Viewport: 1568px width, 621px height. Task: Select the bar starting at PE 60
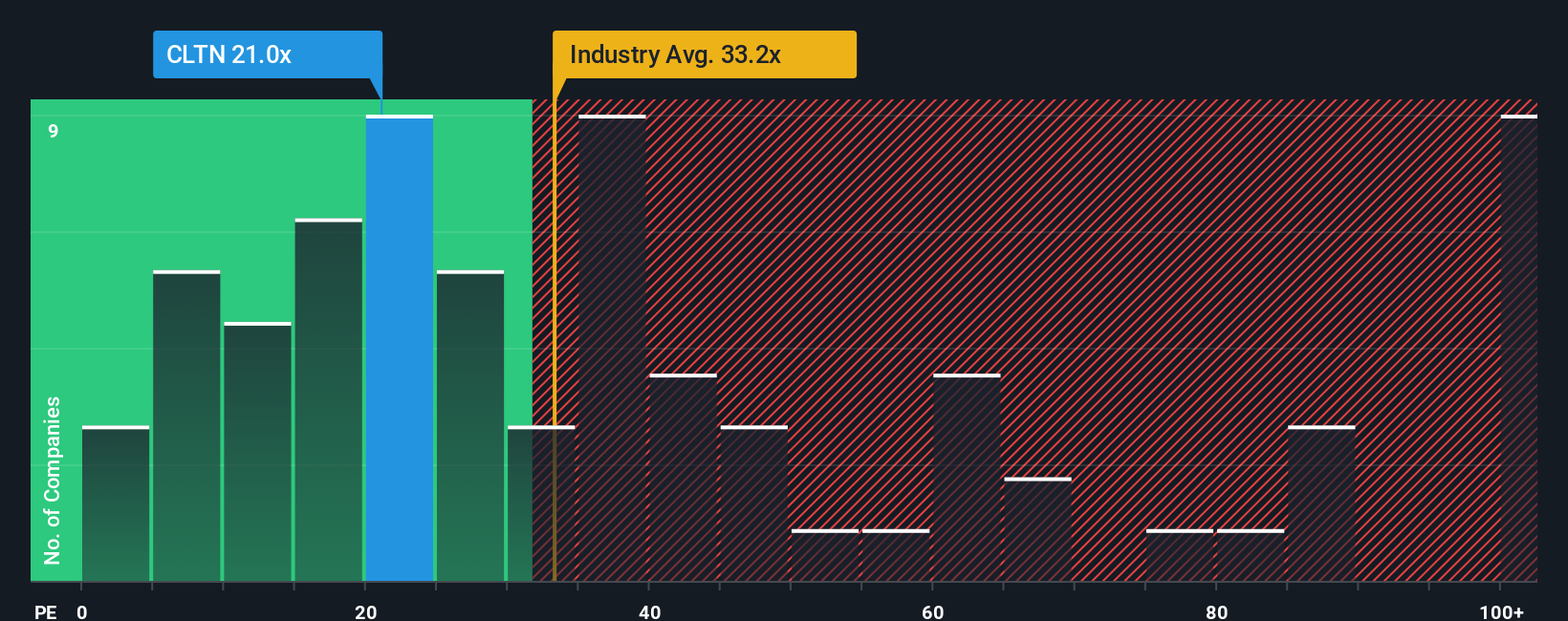pos(967,478)
